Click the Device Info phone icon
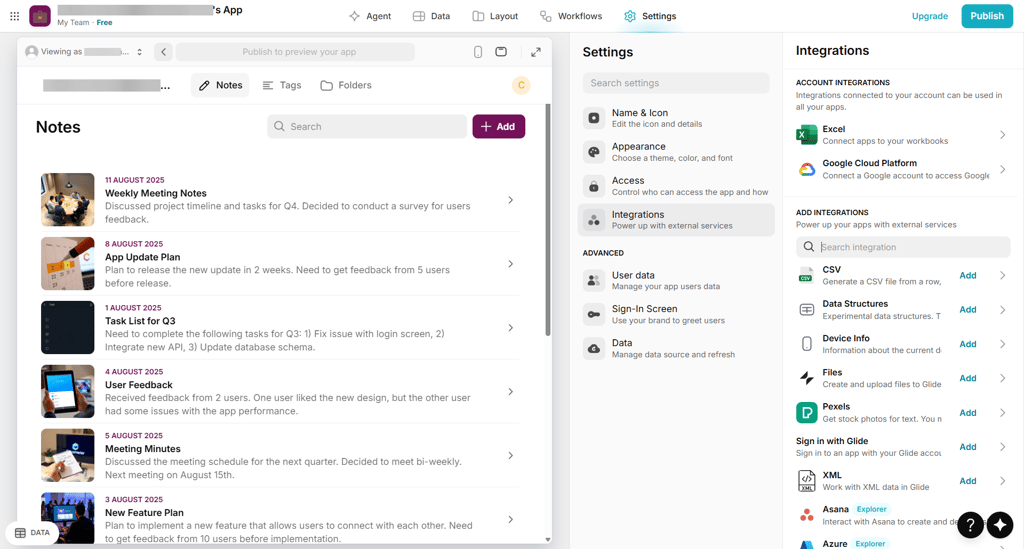Image resolution: width=1024 pixels, height=549 pixels. tap(807, 344)
